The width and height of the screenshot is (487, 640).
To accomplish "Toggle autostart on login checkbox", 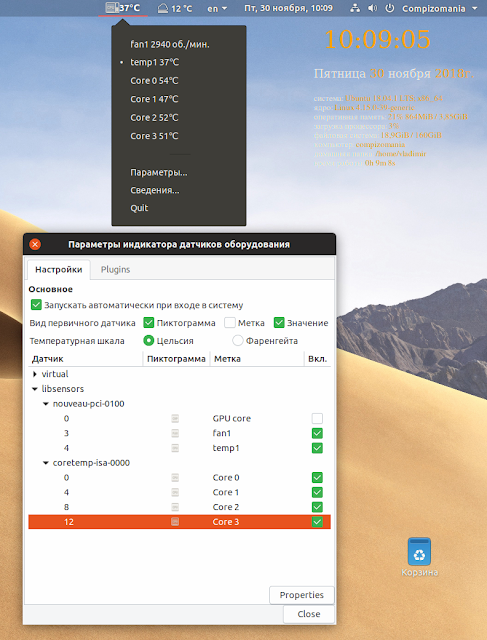I will click(x=36, y=305).
